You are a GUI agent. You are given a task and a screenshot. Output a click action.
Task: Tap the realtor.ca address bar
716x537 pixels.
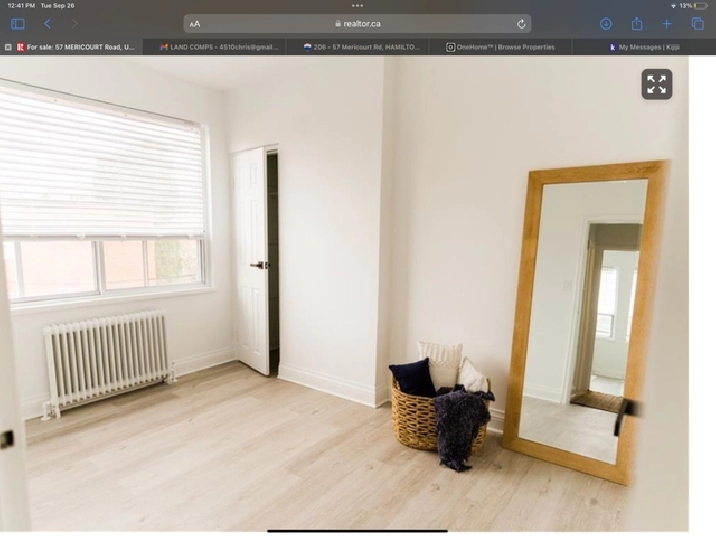pos(358,24)
